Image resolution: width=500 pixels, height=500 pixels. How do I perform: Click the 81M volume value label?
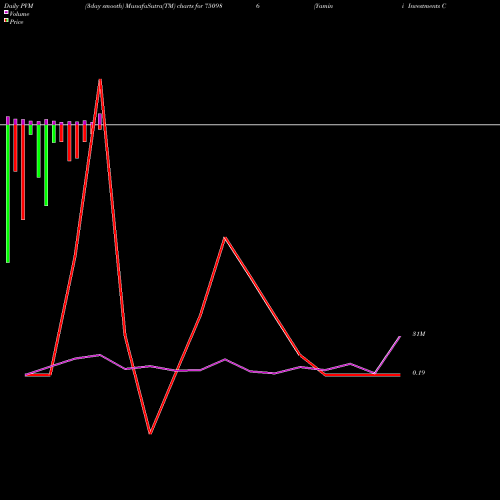pos(419,334)
